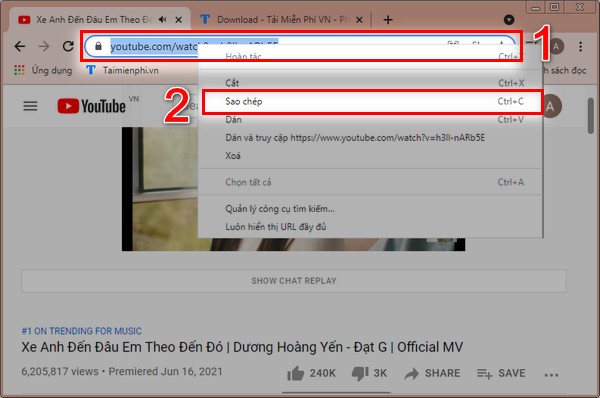Viewport: 600px width, 398px height.
Task: Reload the page with the refresh icon
Action: (x=68, y=46)
